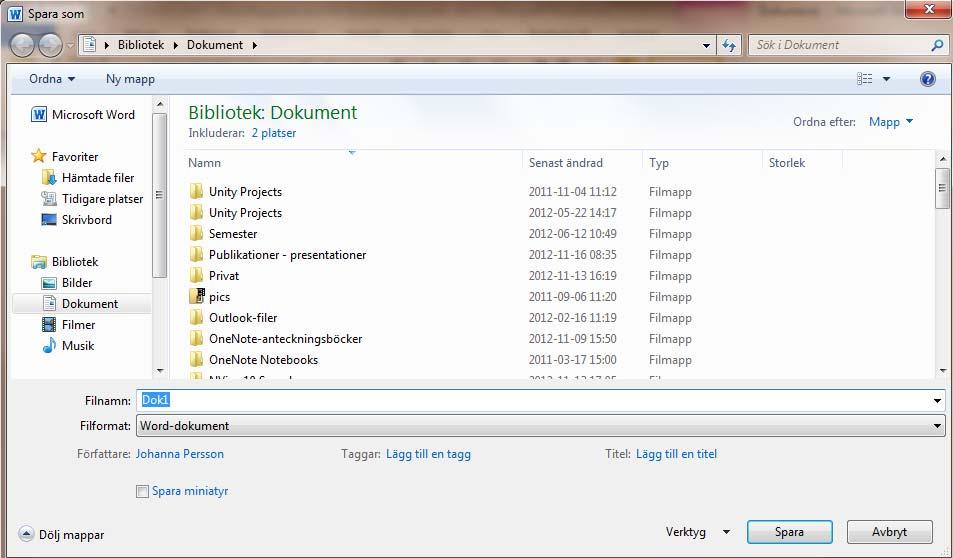
Task: Open the Filnamn dropdown arrow
Action: (937, 401)
